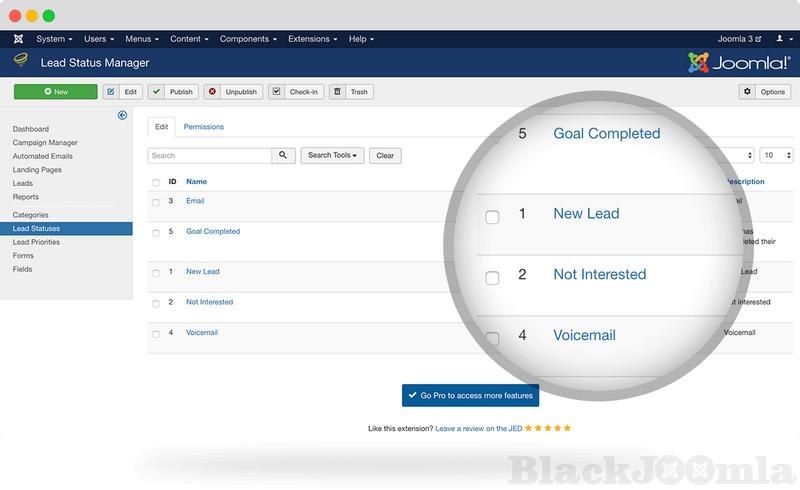Collapse the sidebar with the arrow icon
This screenshot has height=490, width=800.
coord(122,115)
